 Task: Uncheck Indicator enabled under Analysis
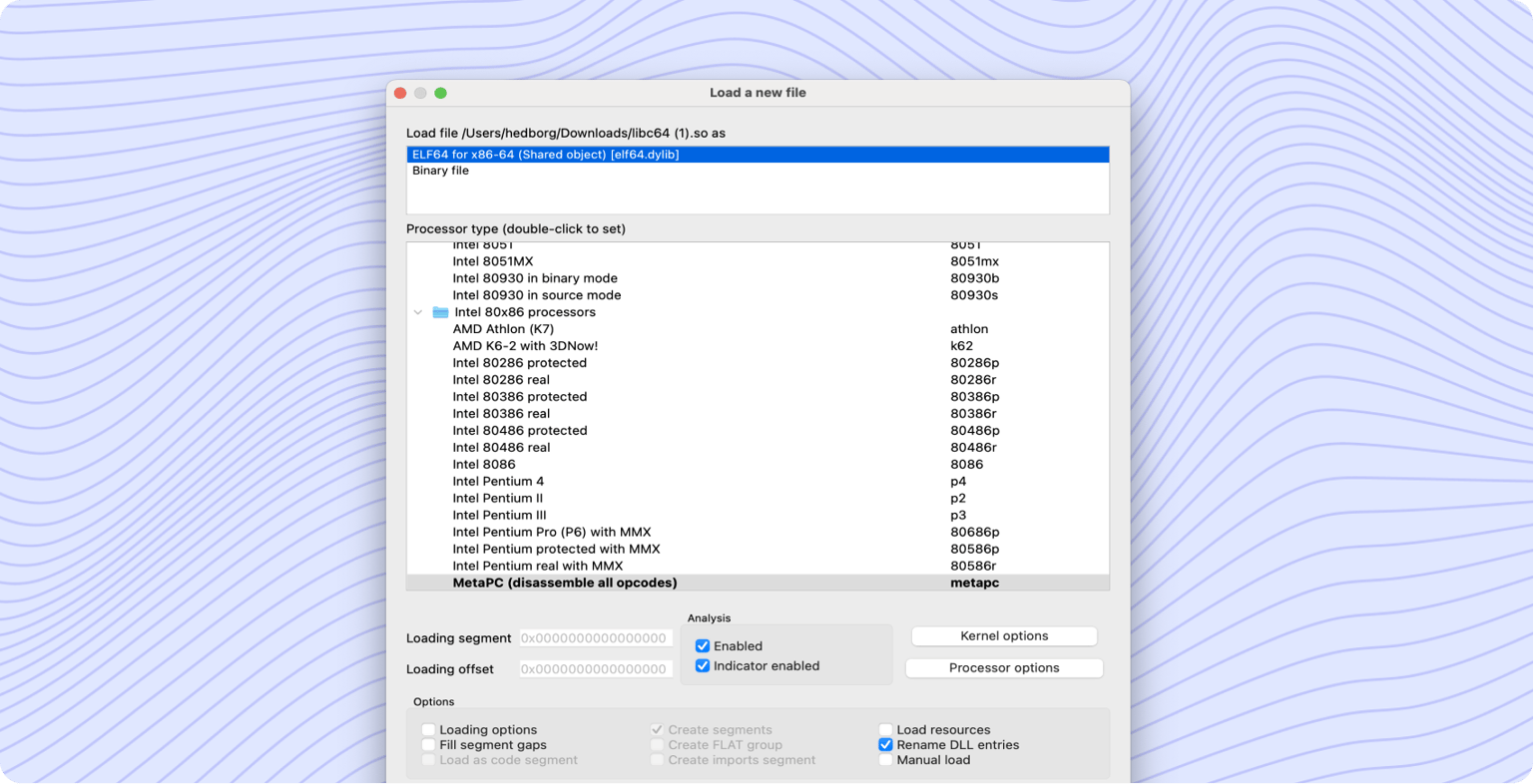[x=703, y=665]
